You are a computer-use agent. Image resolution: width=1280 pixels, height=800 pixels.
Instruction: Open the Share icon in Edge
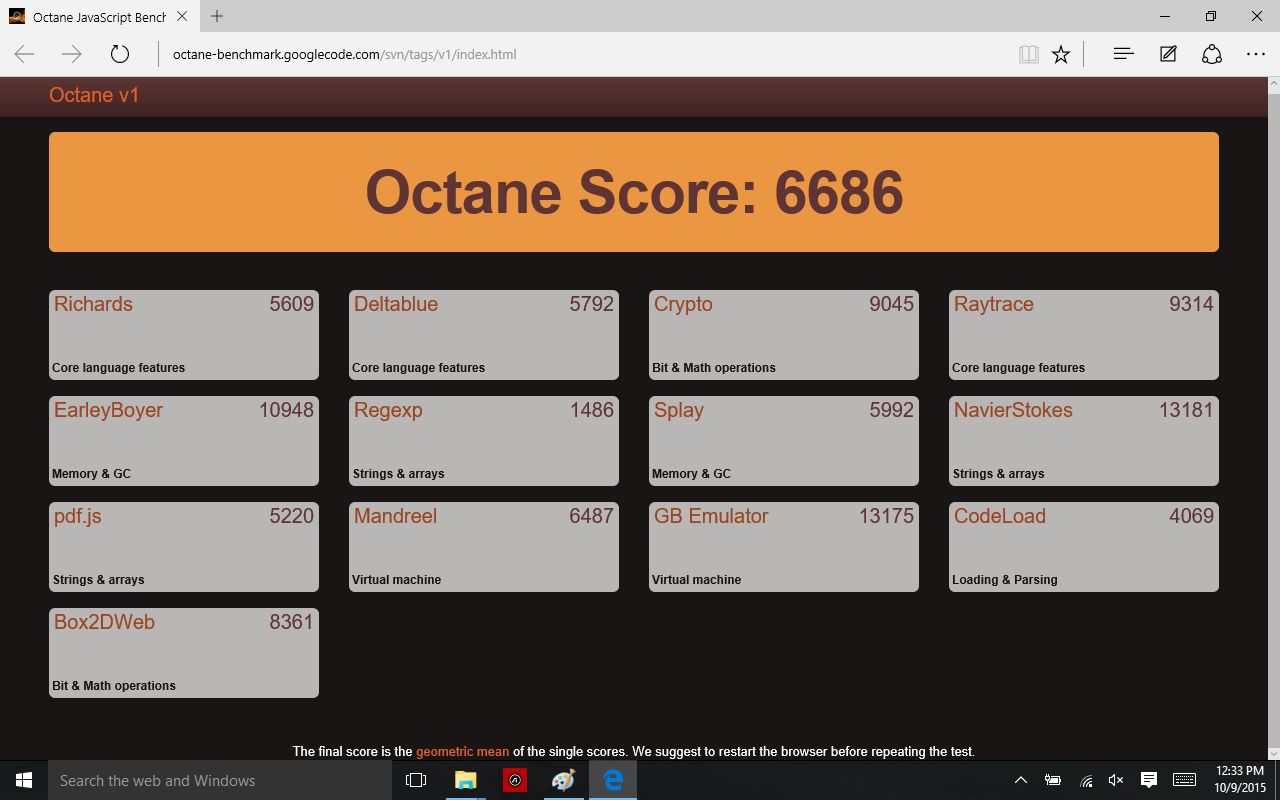pyautogui.click(x=1212, y=54)
